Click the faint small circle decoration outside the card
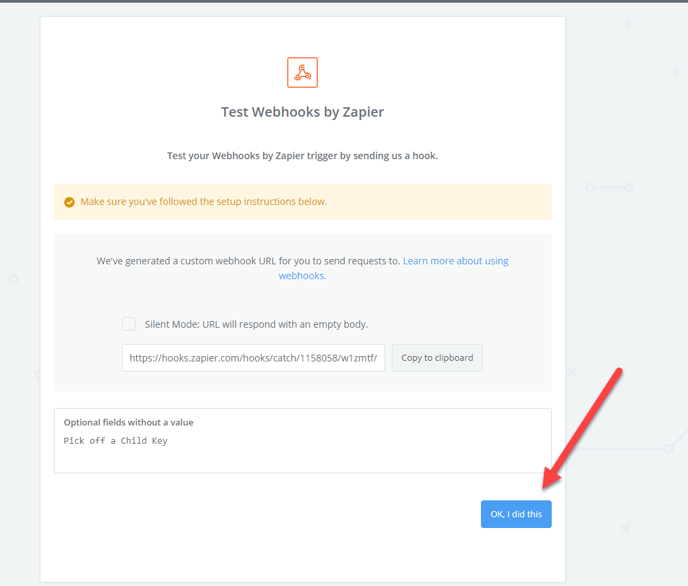 point(14,279)
